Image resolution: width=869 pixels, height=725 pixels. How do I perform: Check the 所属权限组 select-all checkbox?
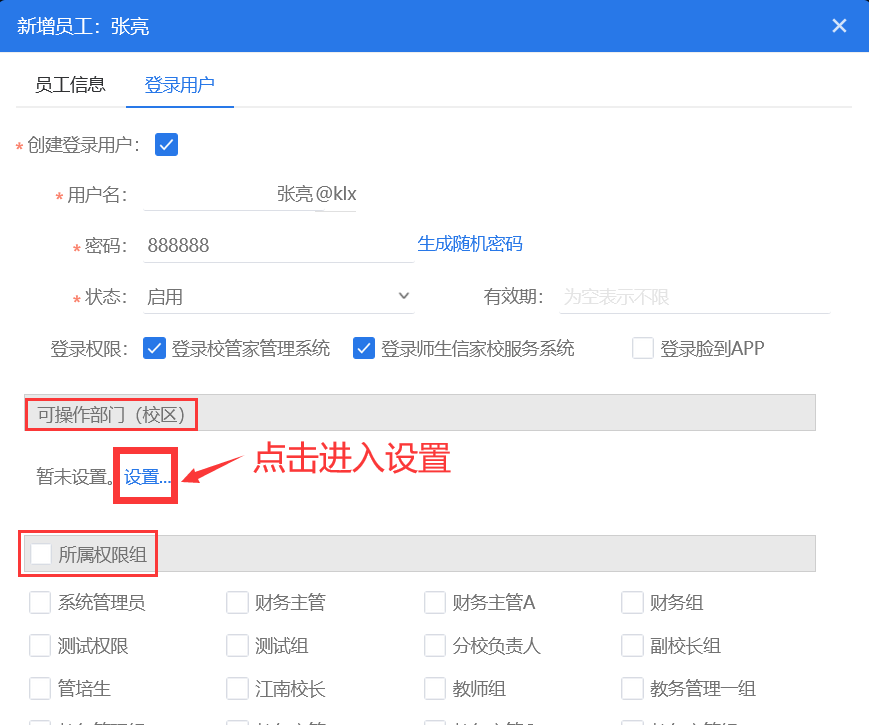(41, 554)
